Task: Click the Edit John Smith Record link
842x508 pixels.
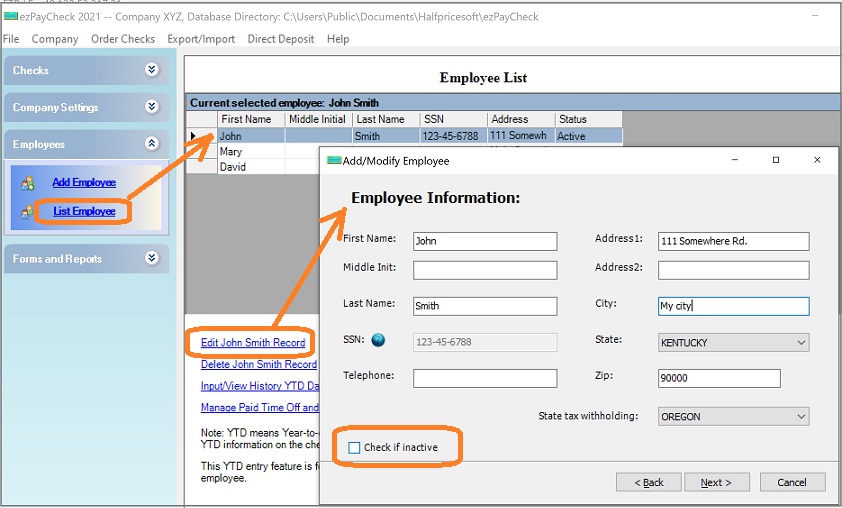Action: (252, 343)
